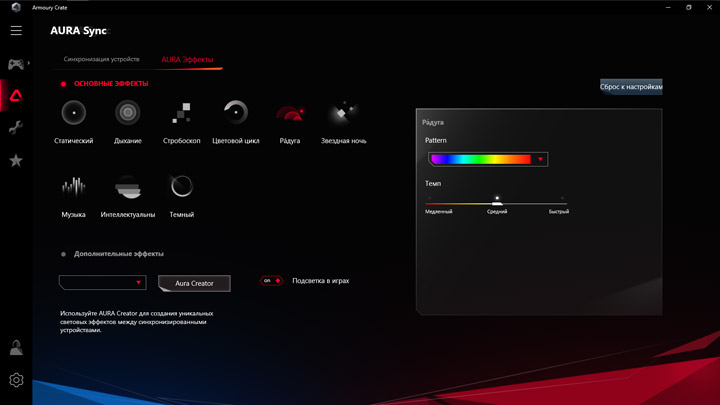Select the Музыка music effect icon
This screenshot has height=405, width=720.
tap(73, 186)
